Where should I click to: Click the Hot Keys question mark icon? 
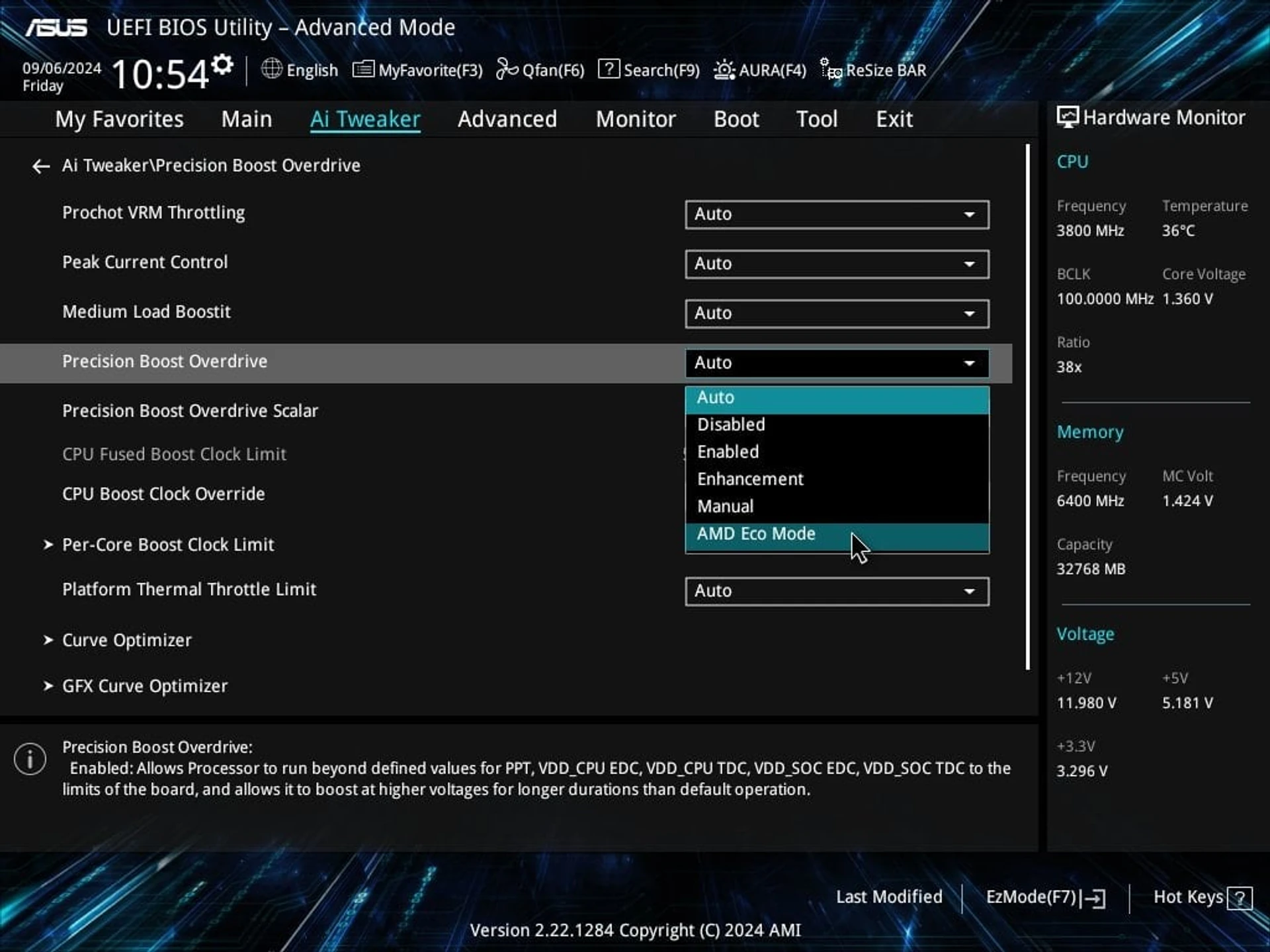(x=1240, y=898)
